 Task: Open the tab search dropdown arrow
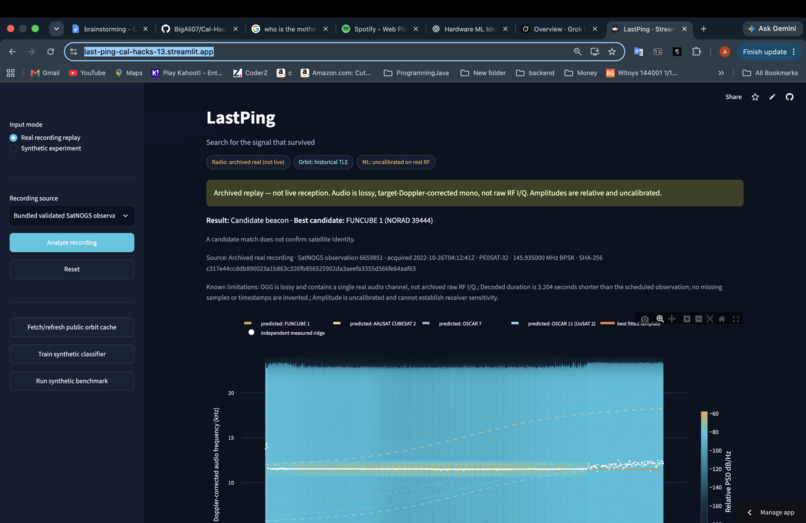pyautogui.click(x=56, y=29)
